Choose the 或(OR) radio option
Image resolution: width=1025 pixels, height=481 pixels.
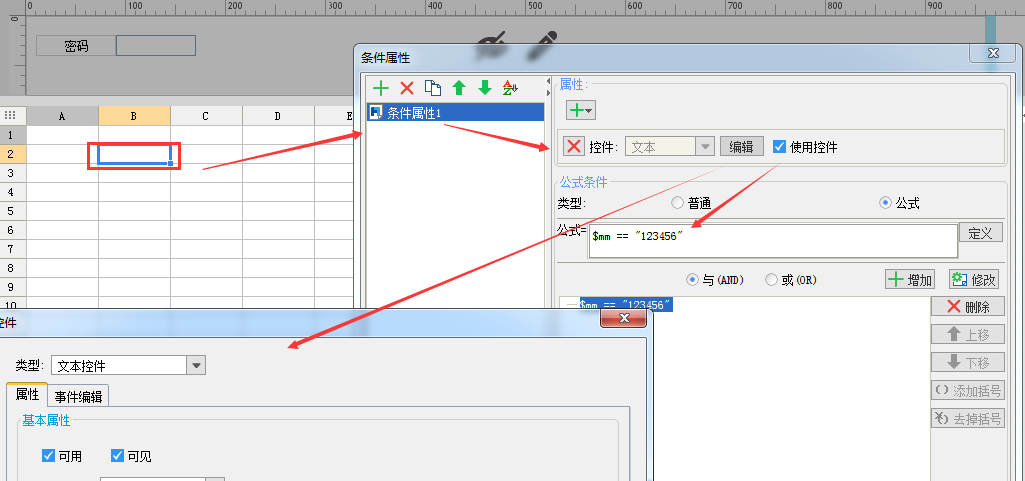[771, 280]
